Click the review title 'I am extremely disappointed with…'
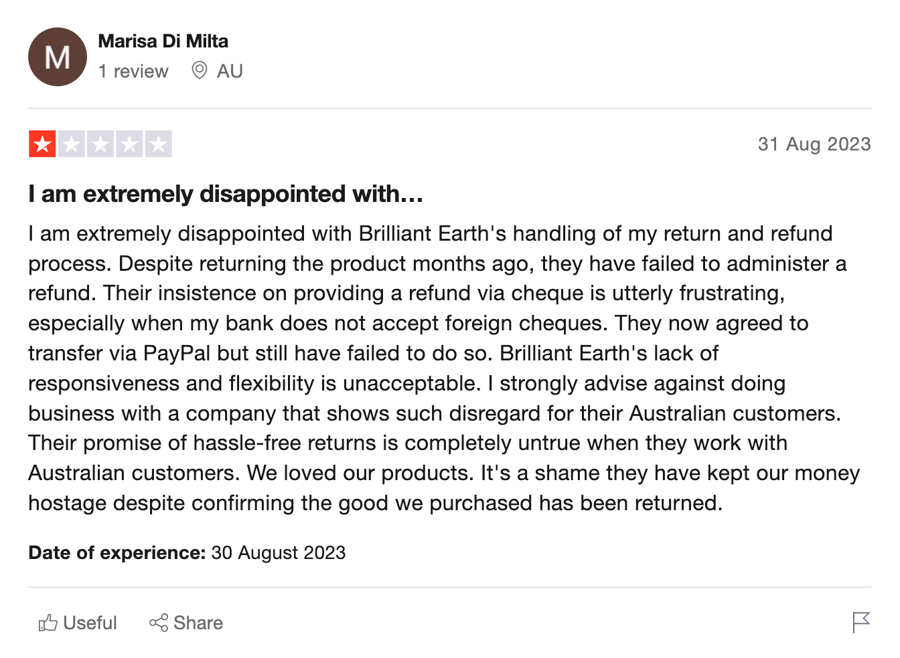The height and width of the screenshot is (658, 900). 226,194
